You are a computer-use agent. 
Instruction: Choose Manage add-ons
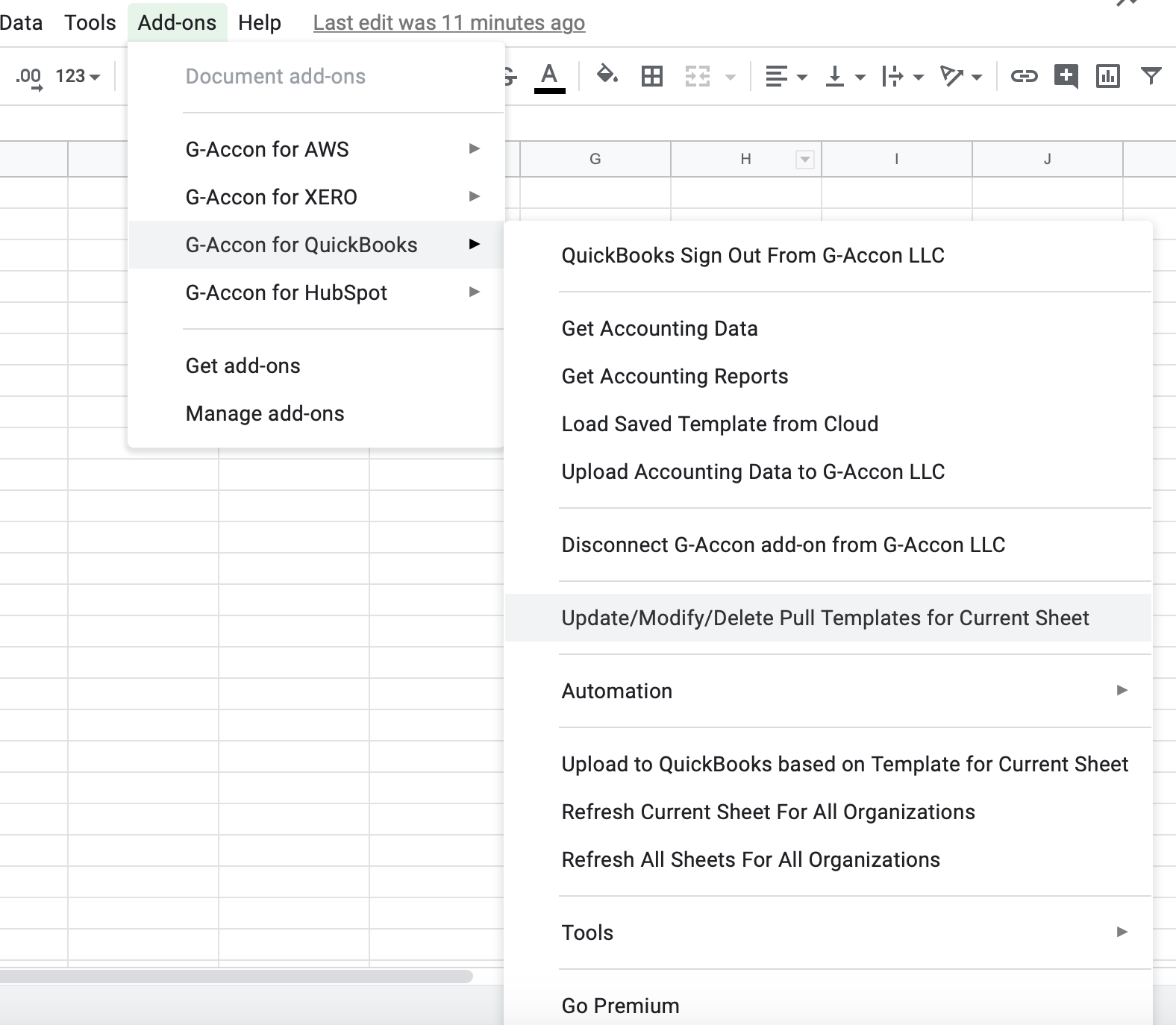(316, 413)
